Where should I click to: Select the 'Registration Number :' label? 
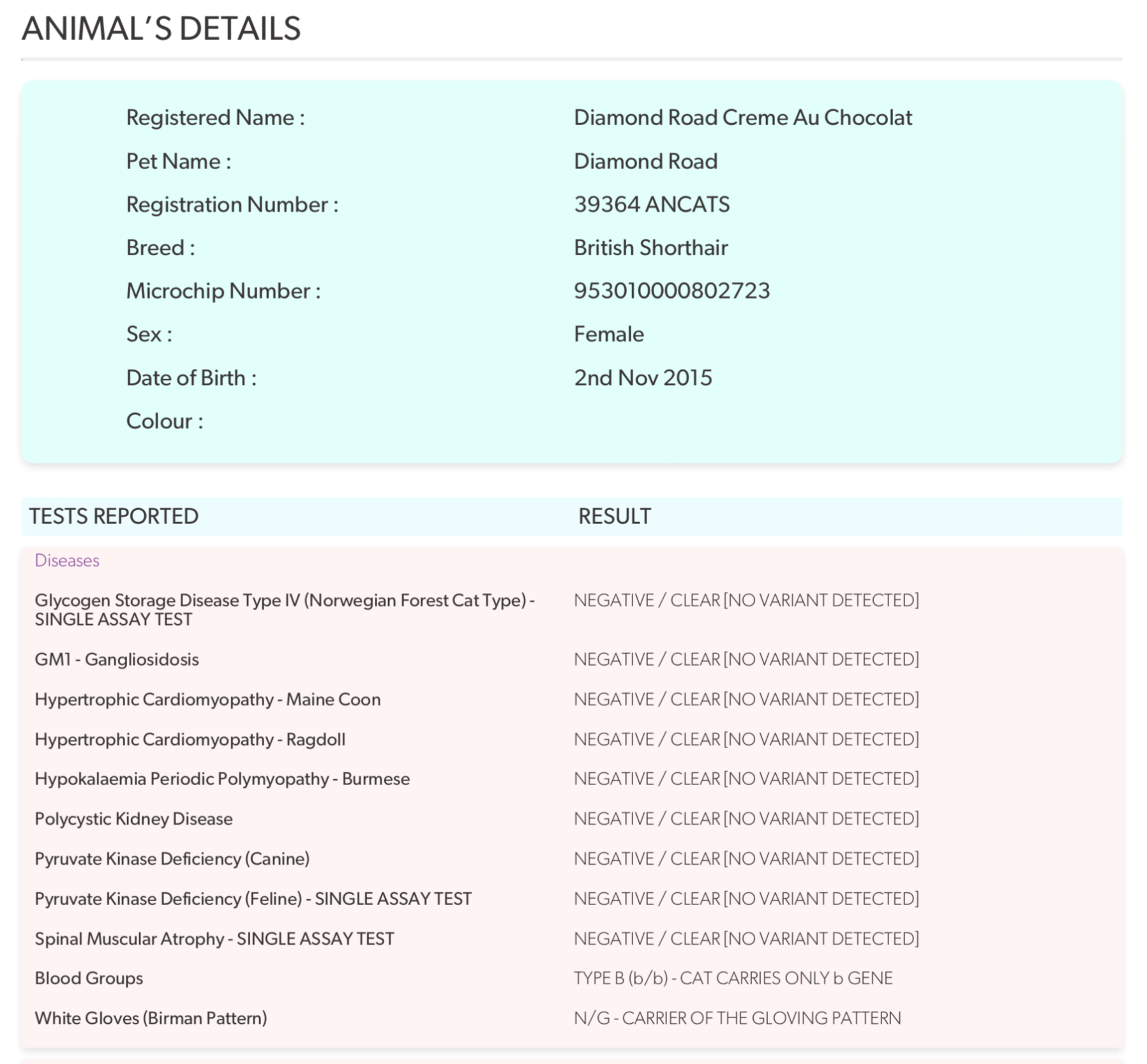click(232, 205)
